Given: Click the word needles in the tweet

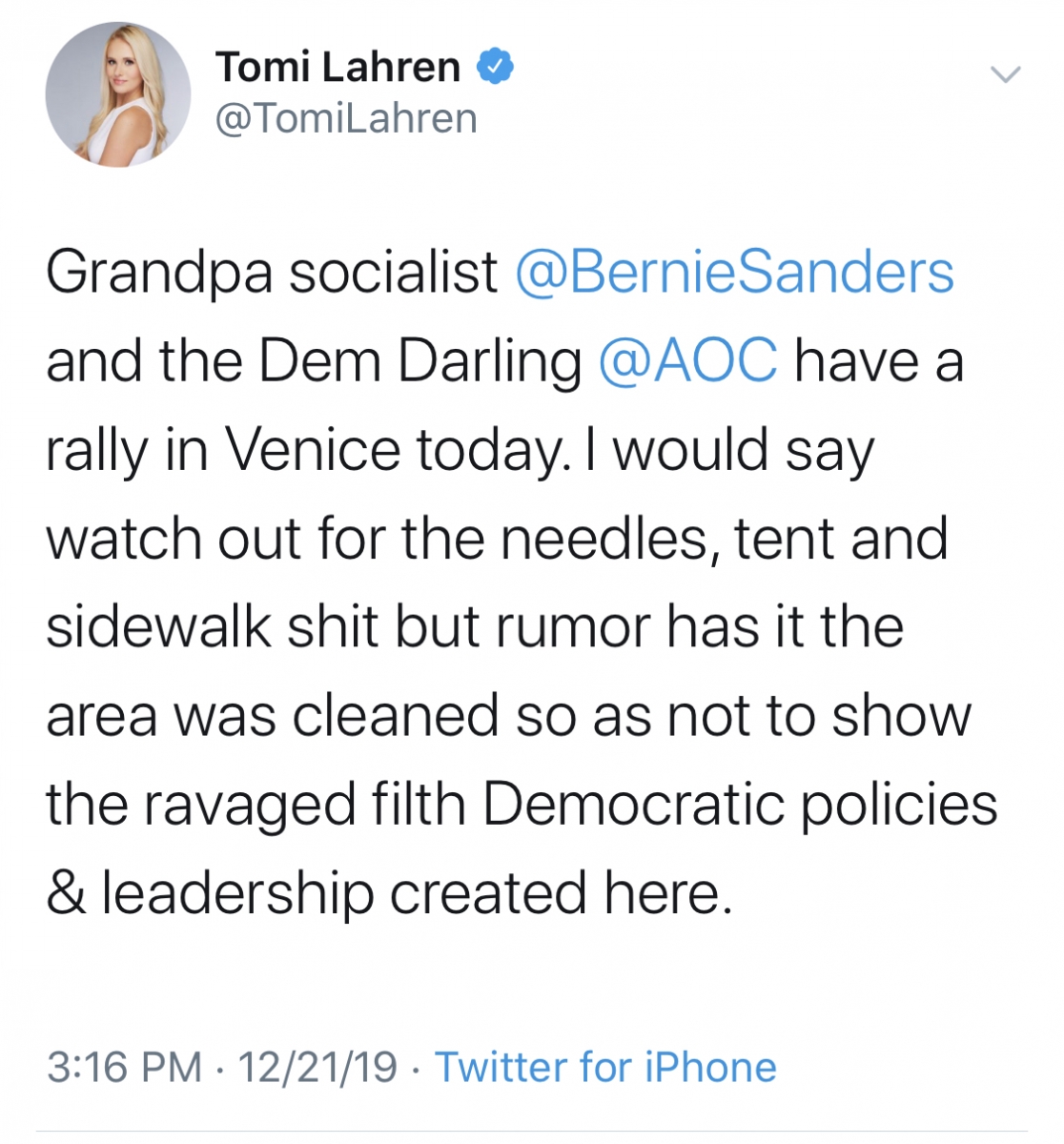Looking at the screenshot, I should click(604, 539).
